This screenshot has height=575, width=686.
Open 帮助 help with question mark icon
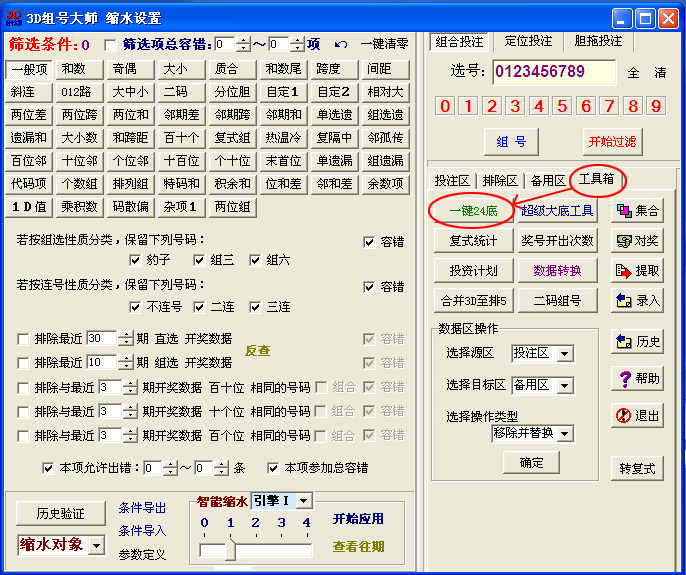tap(637, 379)
